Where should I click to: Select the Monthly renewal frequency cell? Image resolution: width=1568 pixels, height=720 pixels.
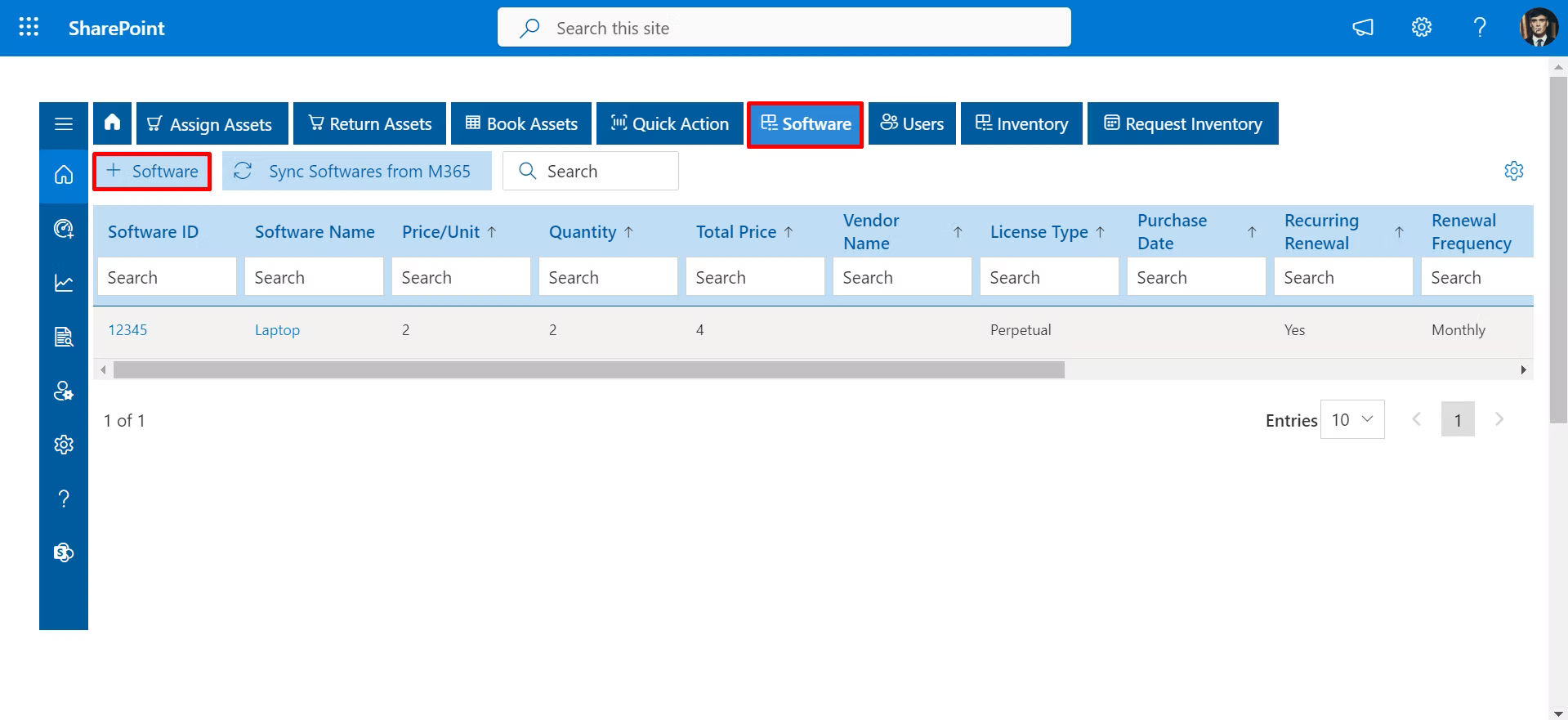[x=1459, y=330]
